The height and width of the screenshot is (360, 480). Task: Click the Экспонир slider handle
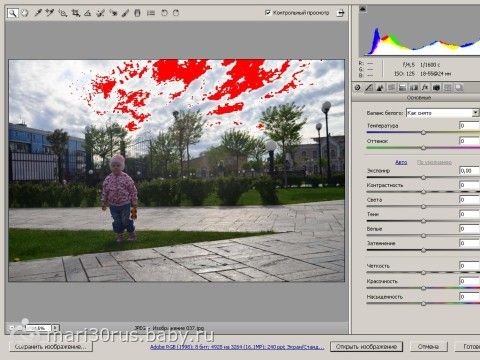click(423, 177)
